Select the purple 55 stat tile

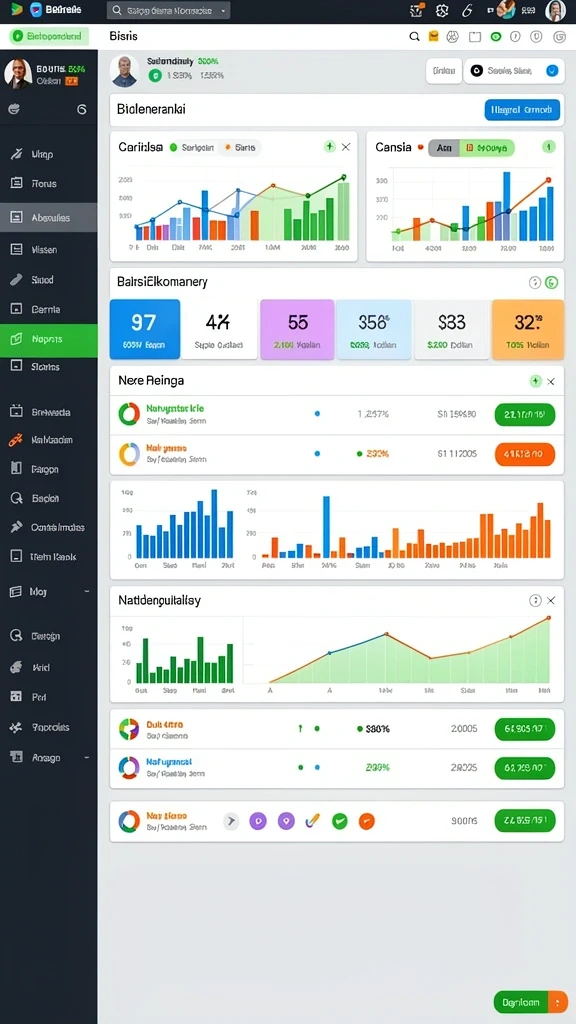297,329
